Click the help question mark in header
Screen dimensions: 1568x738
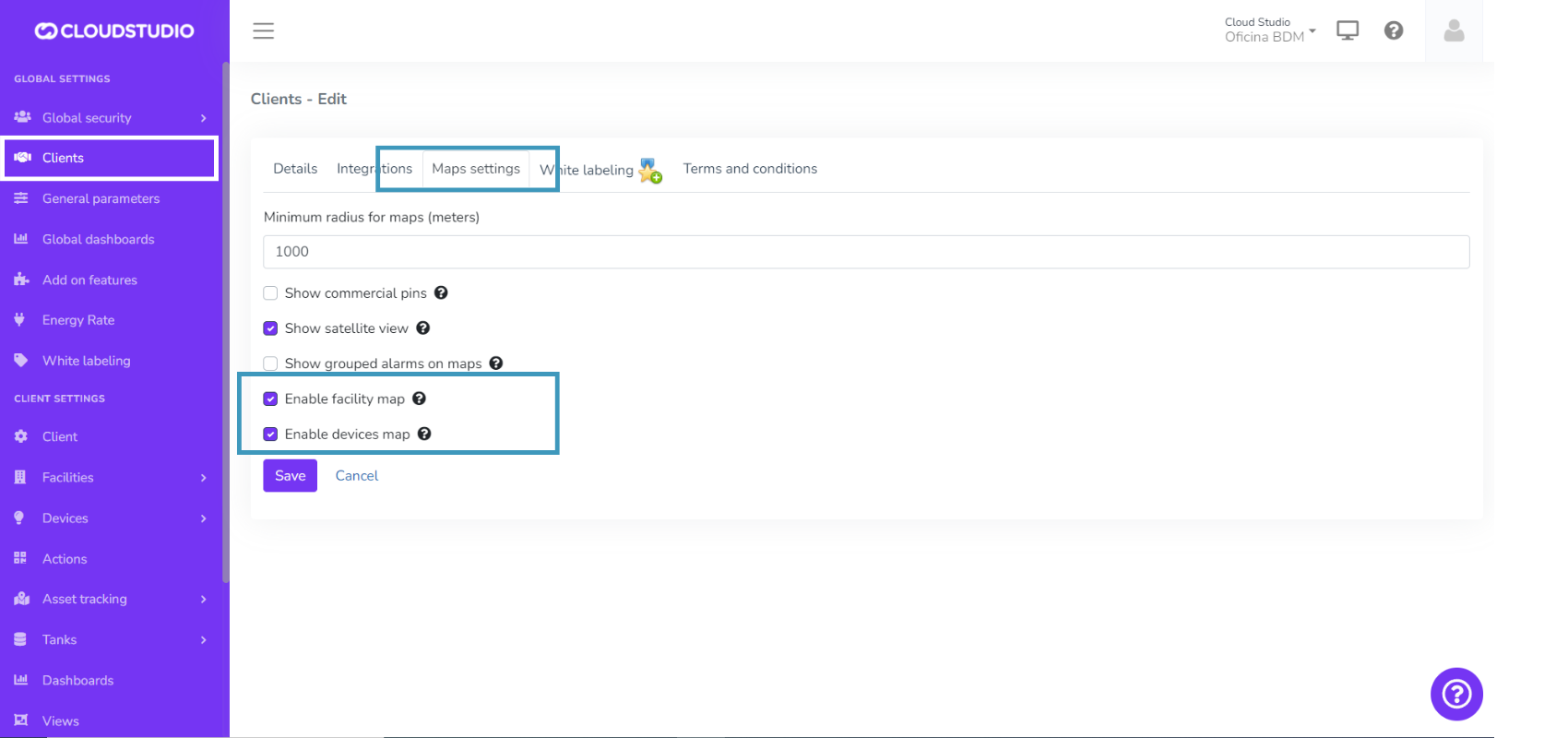pos(1394,30)
